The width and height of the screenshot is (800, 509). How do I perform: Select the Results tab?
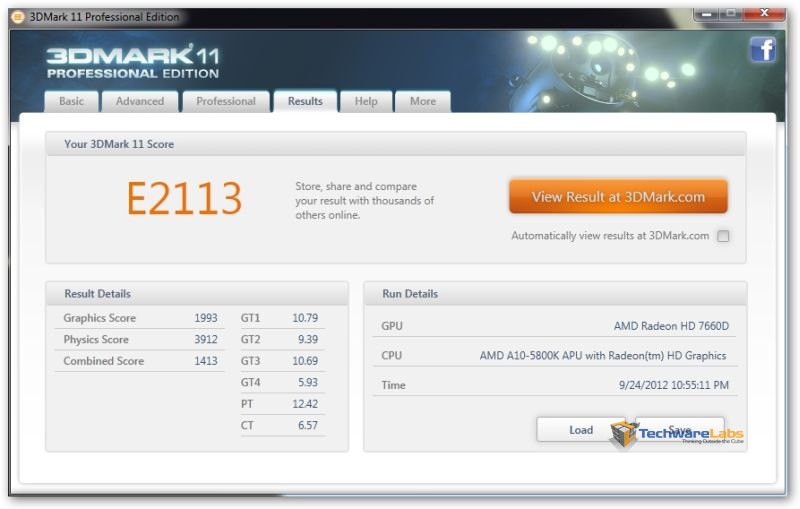coord(305,101)
